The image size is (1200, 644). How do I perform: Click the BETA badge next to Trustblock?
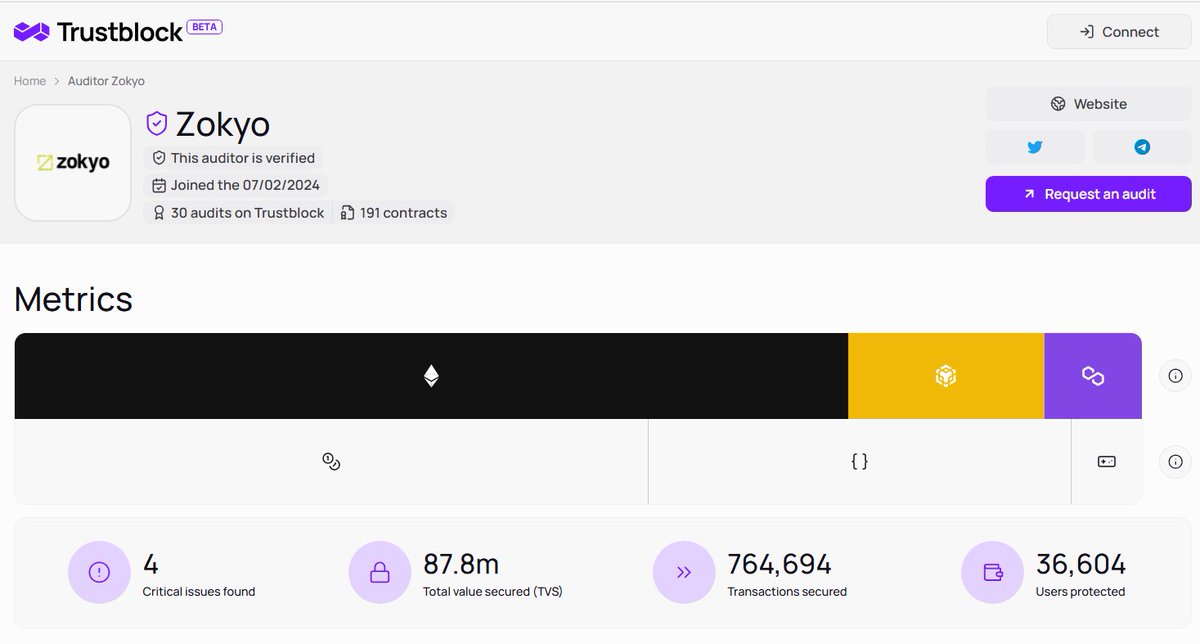(x=205, y=27)
